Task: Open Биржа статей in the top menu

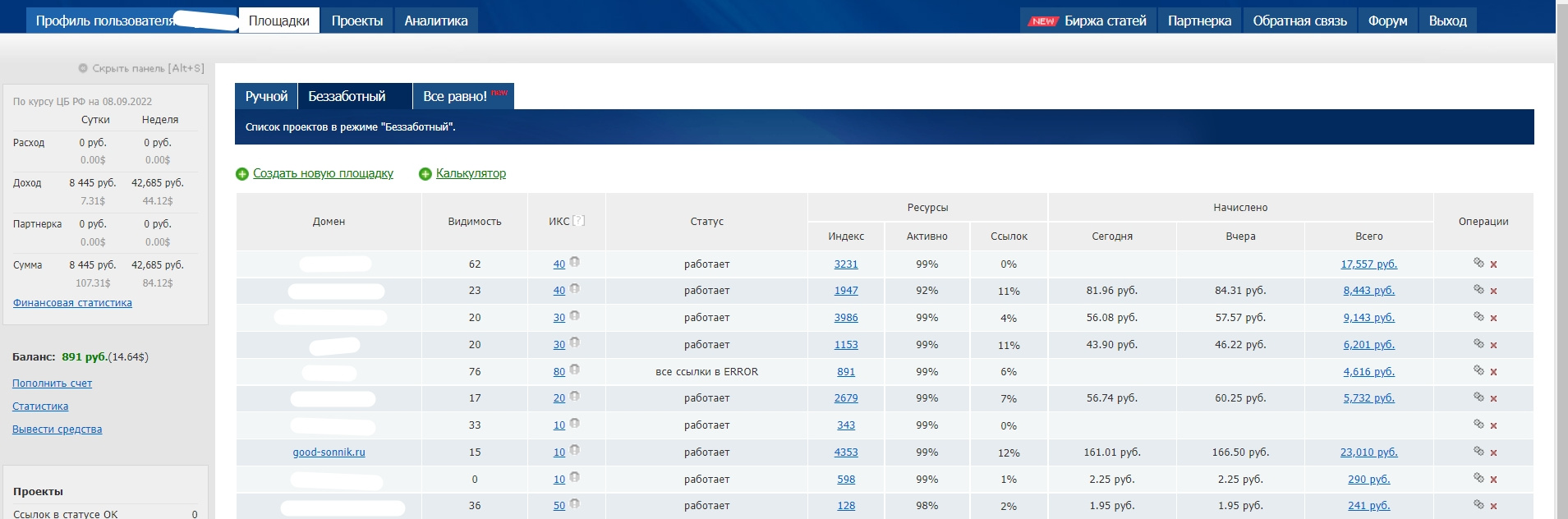Action: [1088, 21]
